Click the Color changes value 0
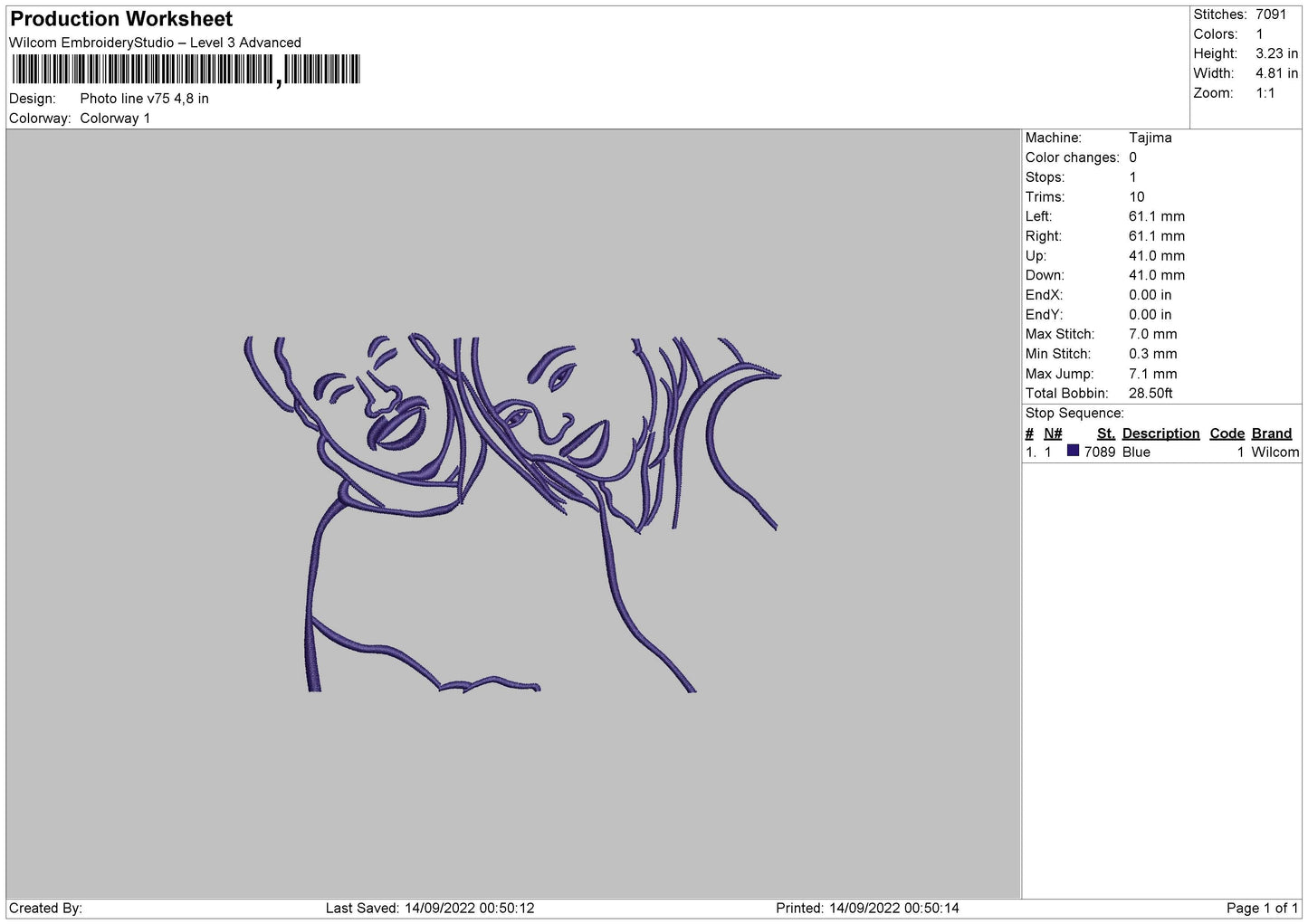 coord(1132,157)
